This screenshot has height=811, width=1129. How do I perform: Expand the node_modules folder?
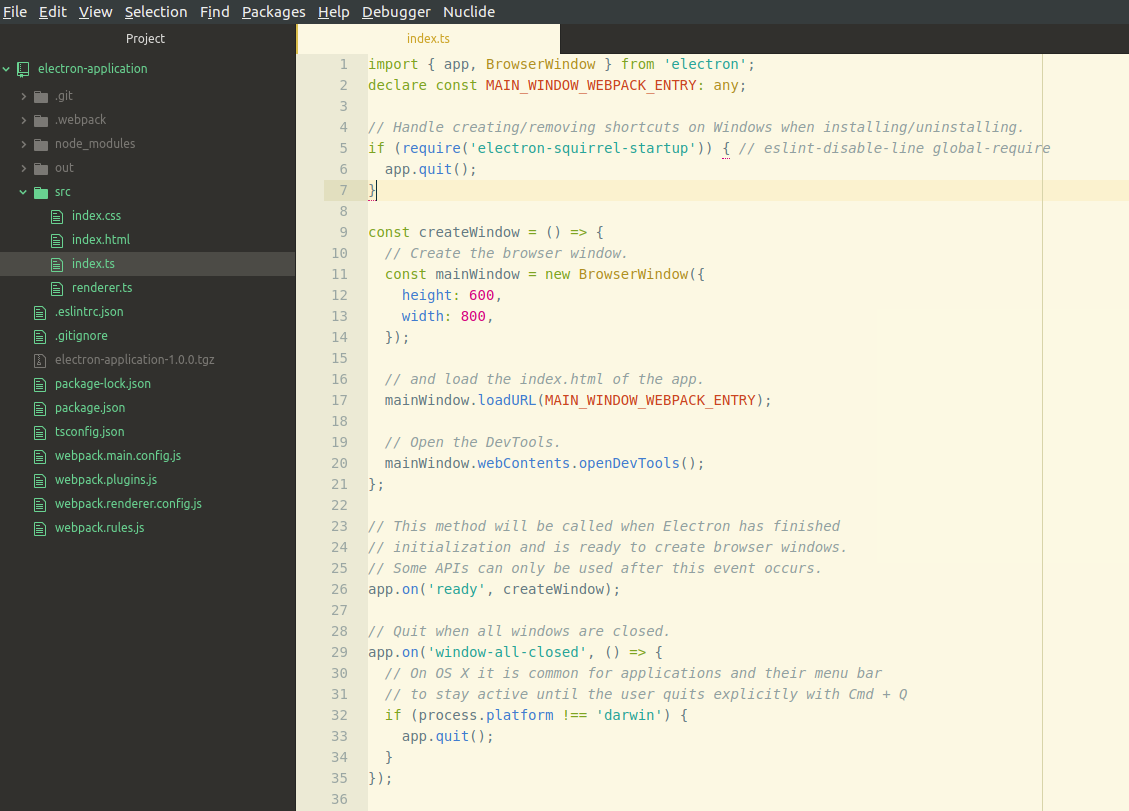[26, 143]
